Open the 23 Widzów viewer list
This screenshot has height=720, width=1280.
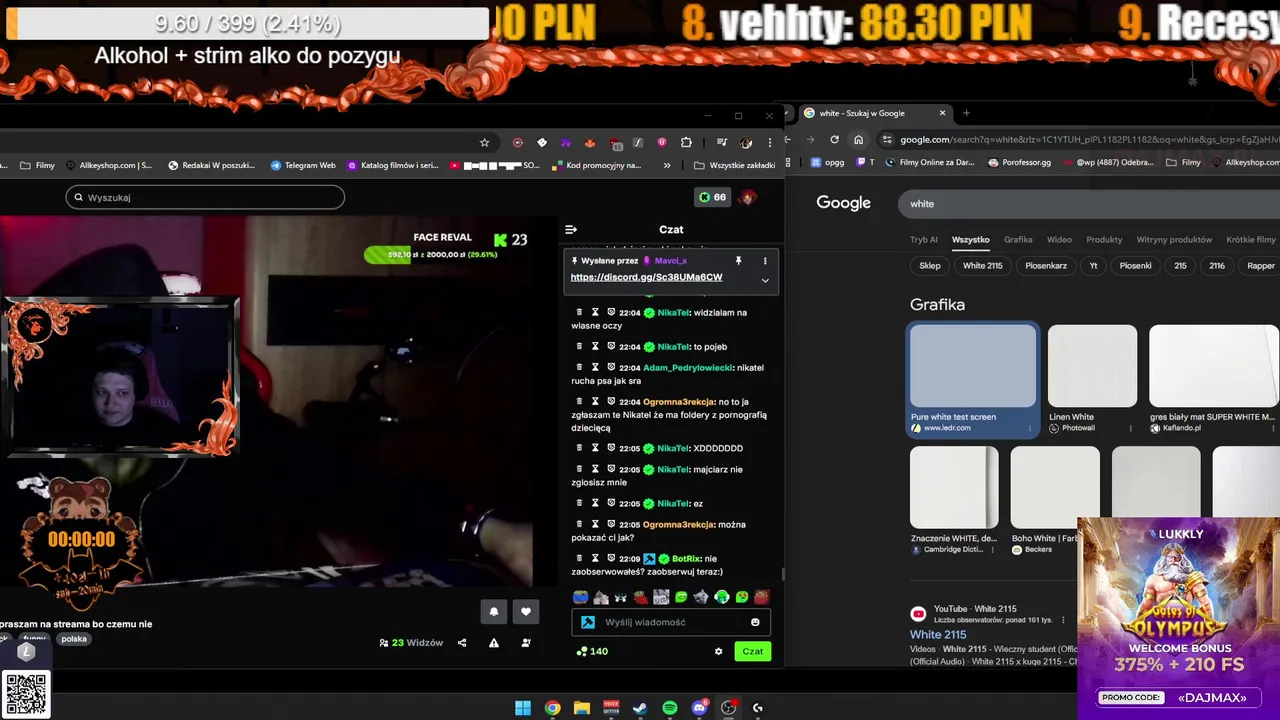pyautogui.click(x=411, y=643)
